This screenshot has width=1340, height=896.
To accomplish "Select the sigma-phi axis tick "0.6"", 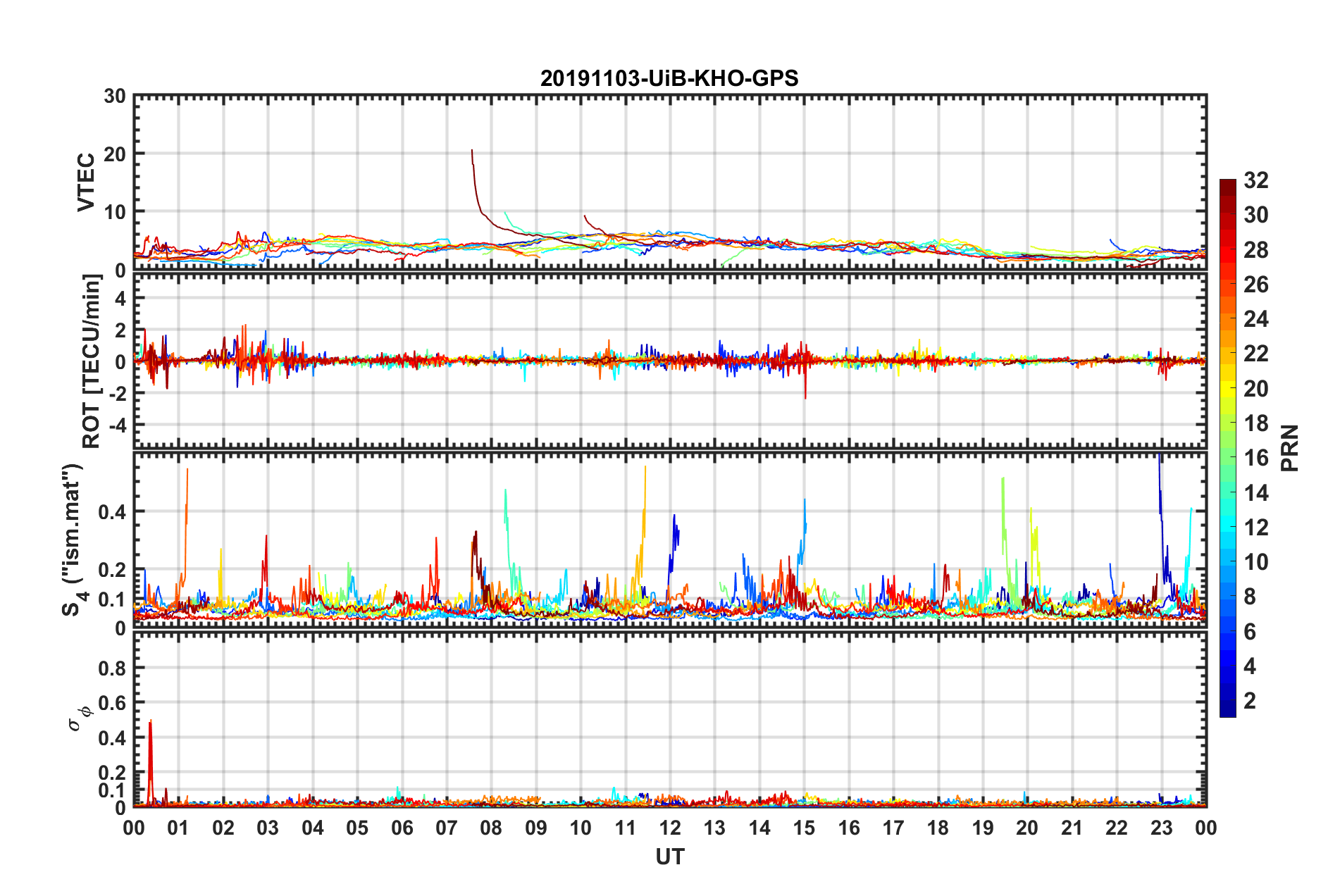I will pos(113,703).
